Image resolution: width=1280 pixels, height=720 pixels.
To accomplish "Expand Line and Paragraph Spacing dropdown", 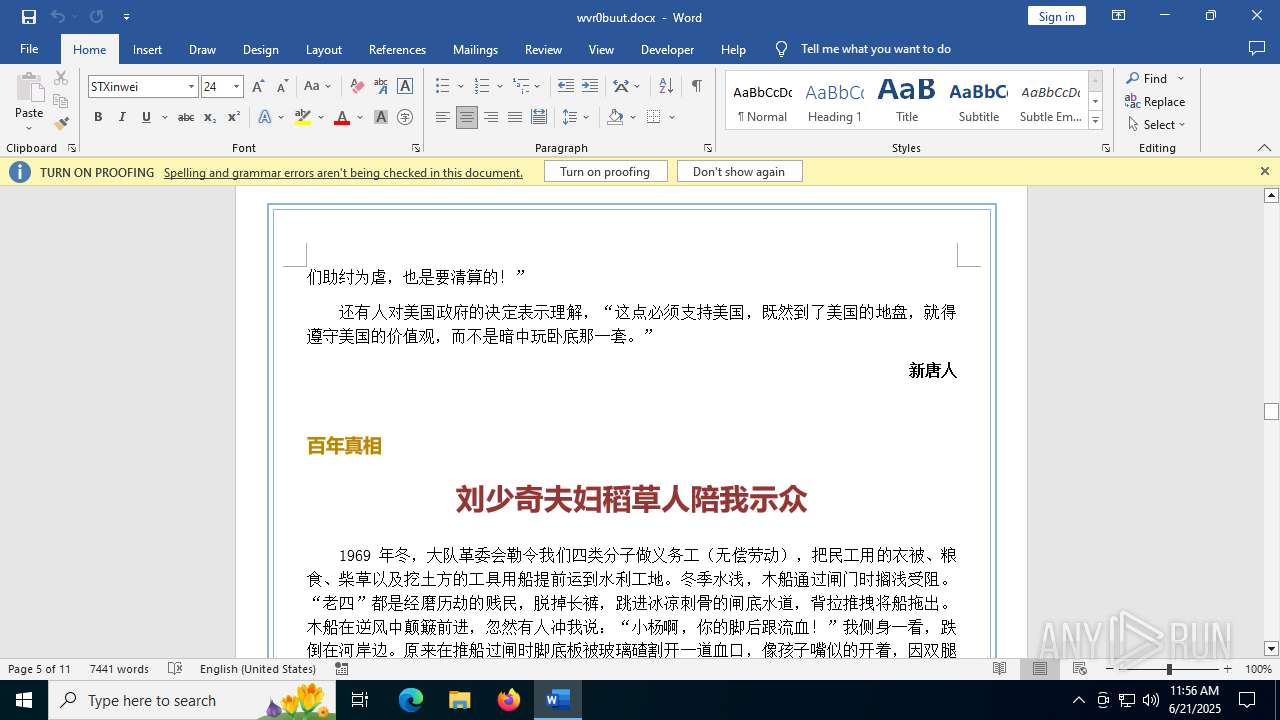I will [x=587, y=117].
